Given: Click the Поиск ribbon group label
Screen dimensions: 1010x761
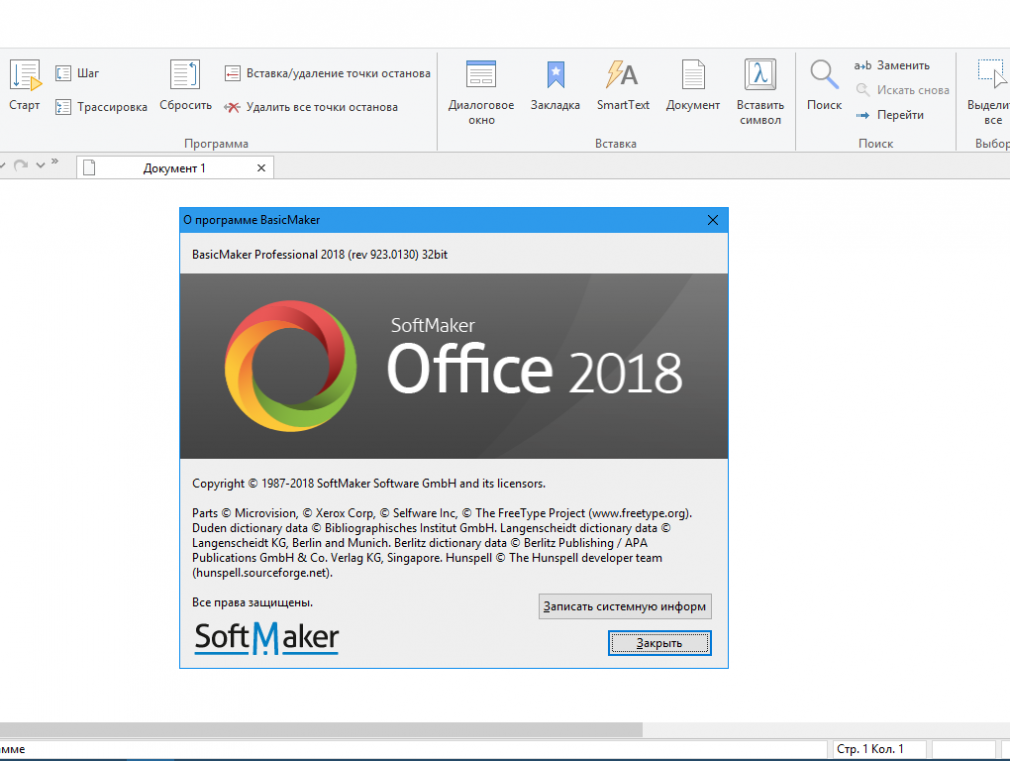Looking at the screenshot, I should (x=875, y=144).
